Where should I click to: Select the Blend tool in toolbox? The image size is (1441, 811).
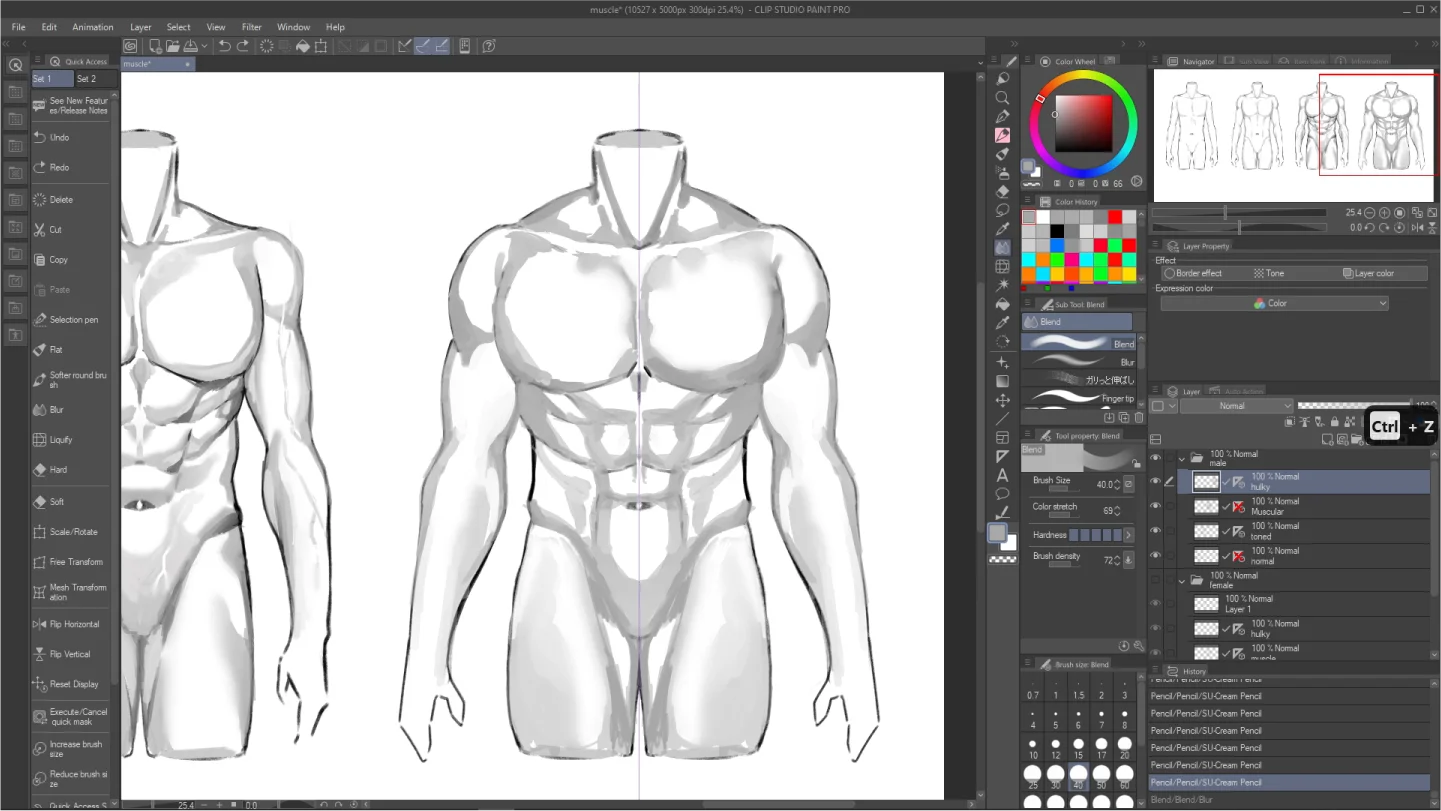tap(1002, 247)
